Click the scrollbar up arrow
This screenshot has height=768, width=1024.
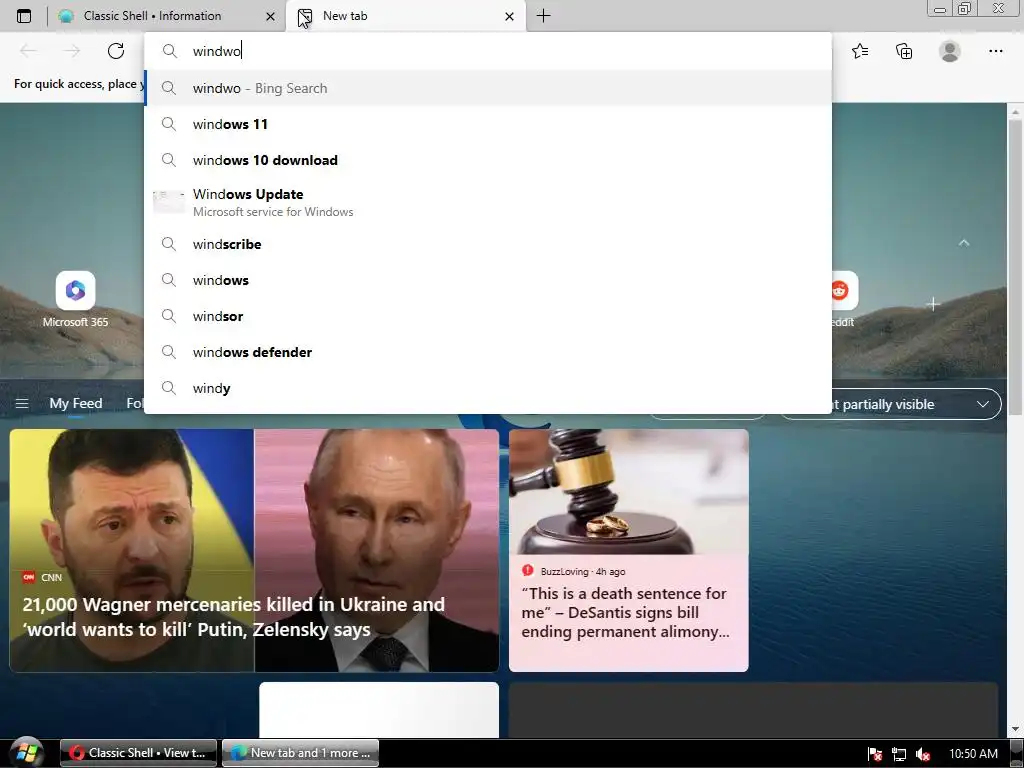coord(1015,112)
